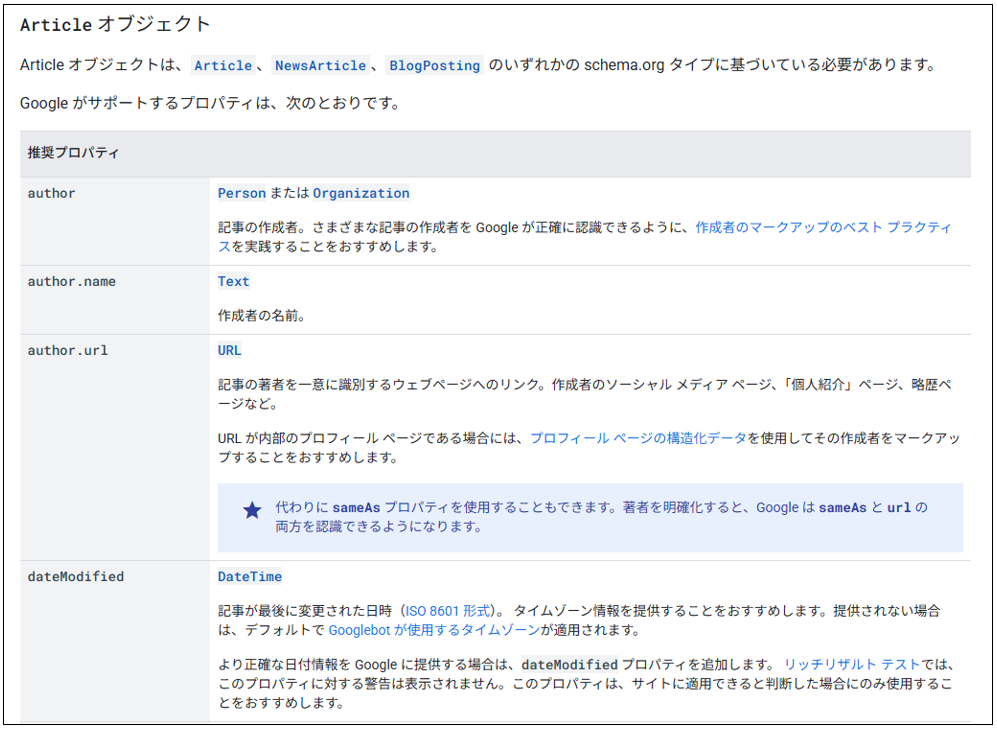The height and width of the screenshot is (729, 997).
Task: Open the Text type link for author.name
Action: coord(233,281)
